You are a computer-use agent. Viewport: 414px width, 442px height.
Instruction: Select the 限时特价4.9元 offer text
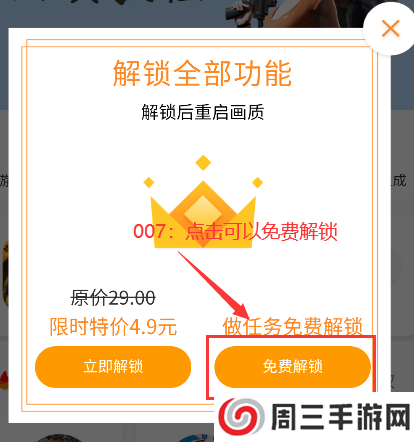[113, 327]
